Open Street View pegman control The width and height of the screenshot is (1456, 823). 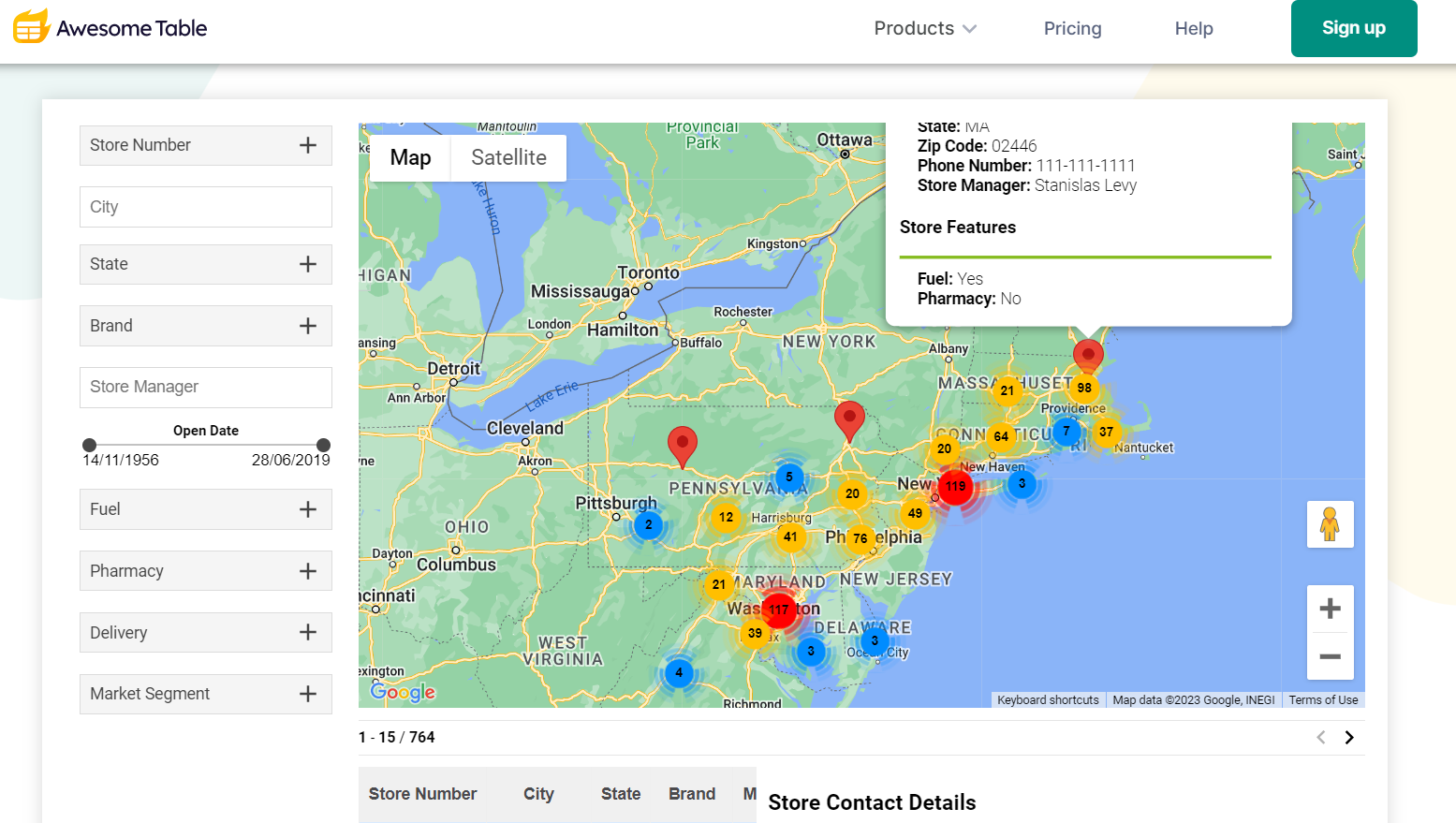pyautogui.click(x=1330, y=524)
